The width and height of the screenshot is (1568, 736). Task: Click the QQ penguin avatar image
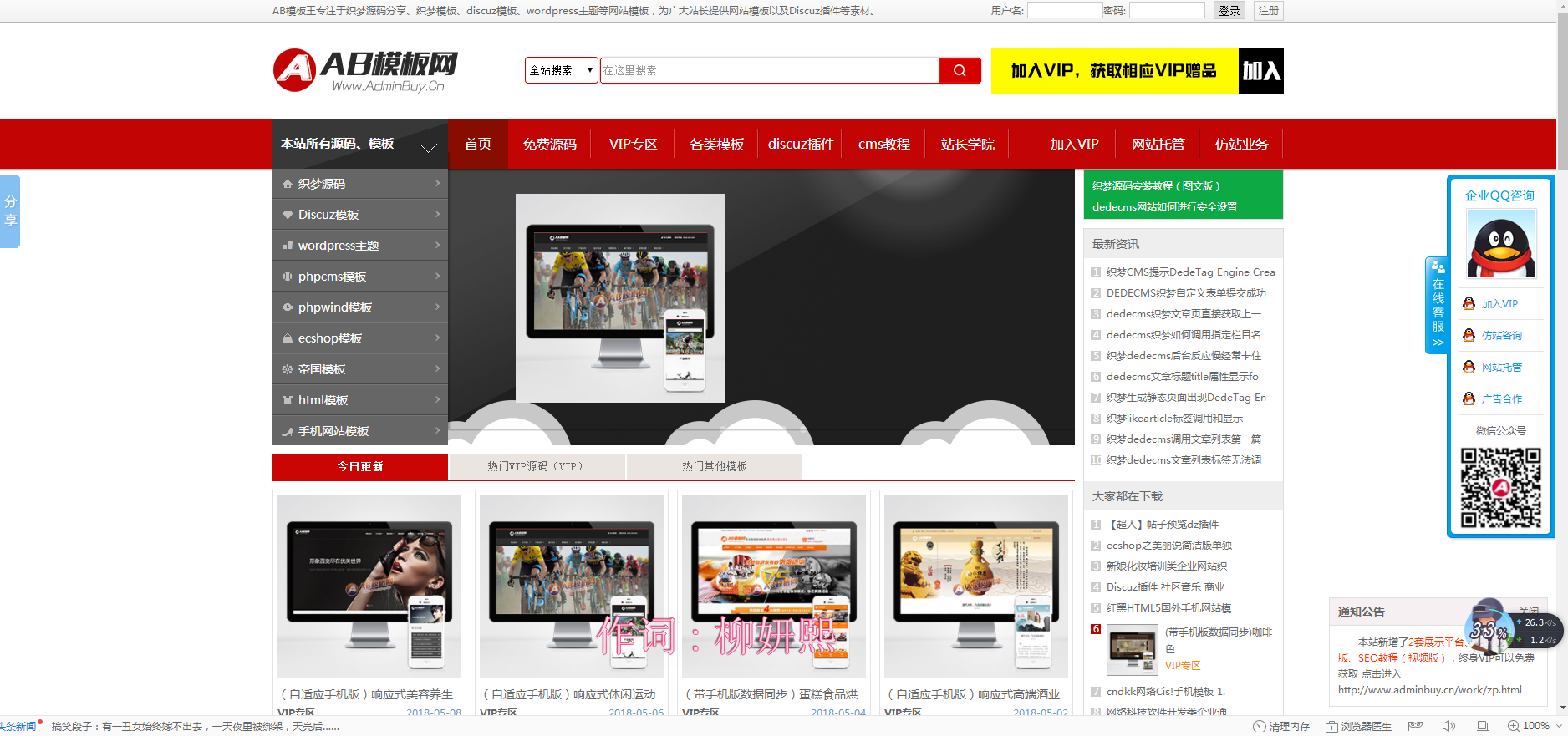(x=1501, y=244)
